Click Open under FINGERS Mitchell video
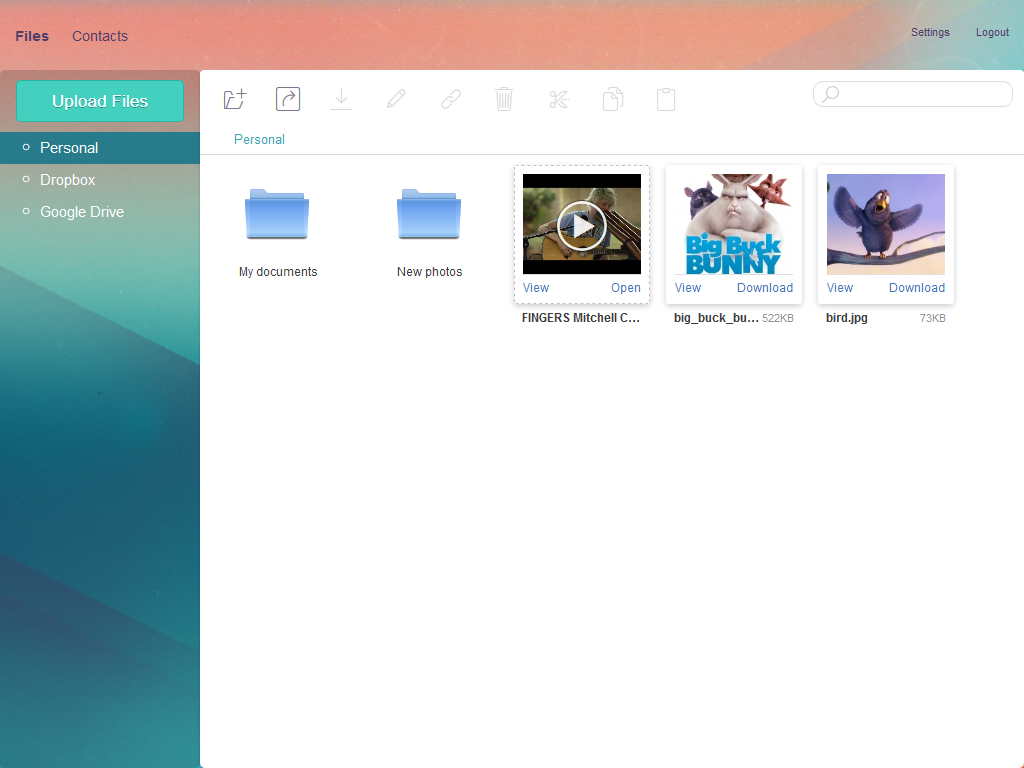Screen dimensions: 1024x768 pos(626,287)
